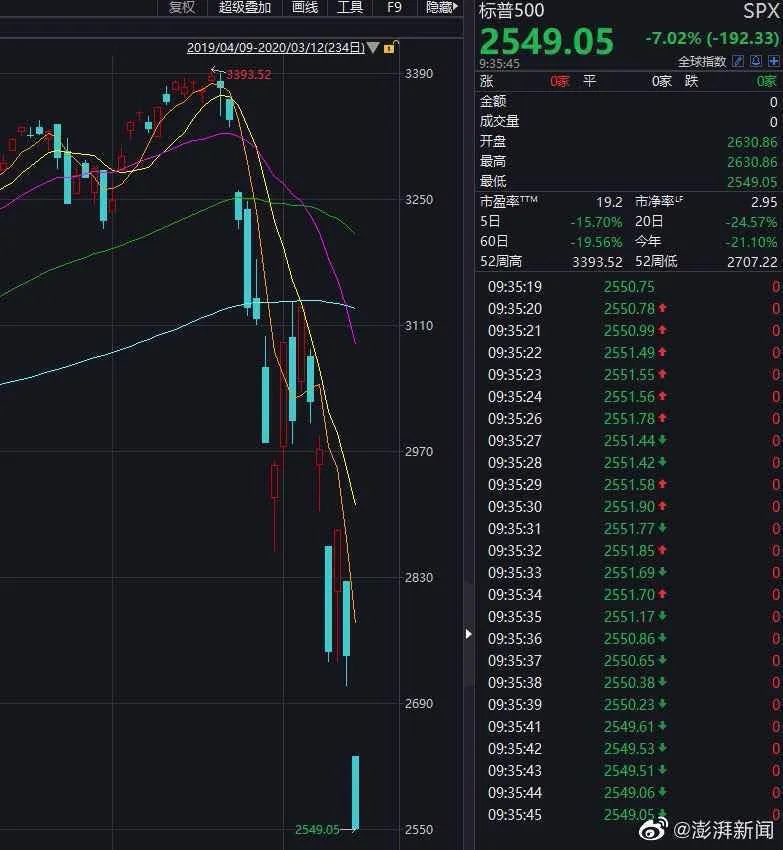The width and height of the screenshot is (783, 850).
Task: Click the last cyan candlestick near 2549.05
Action: [355, 792]
